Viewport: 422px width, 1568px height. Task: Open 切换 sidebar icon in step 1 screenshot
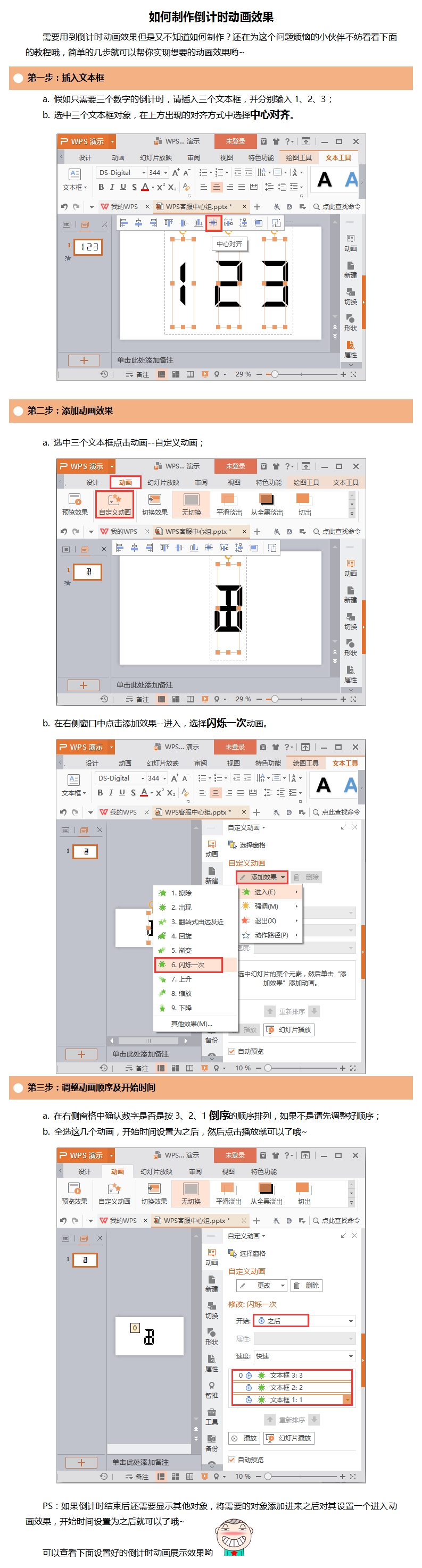[x=350, y=297]
